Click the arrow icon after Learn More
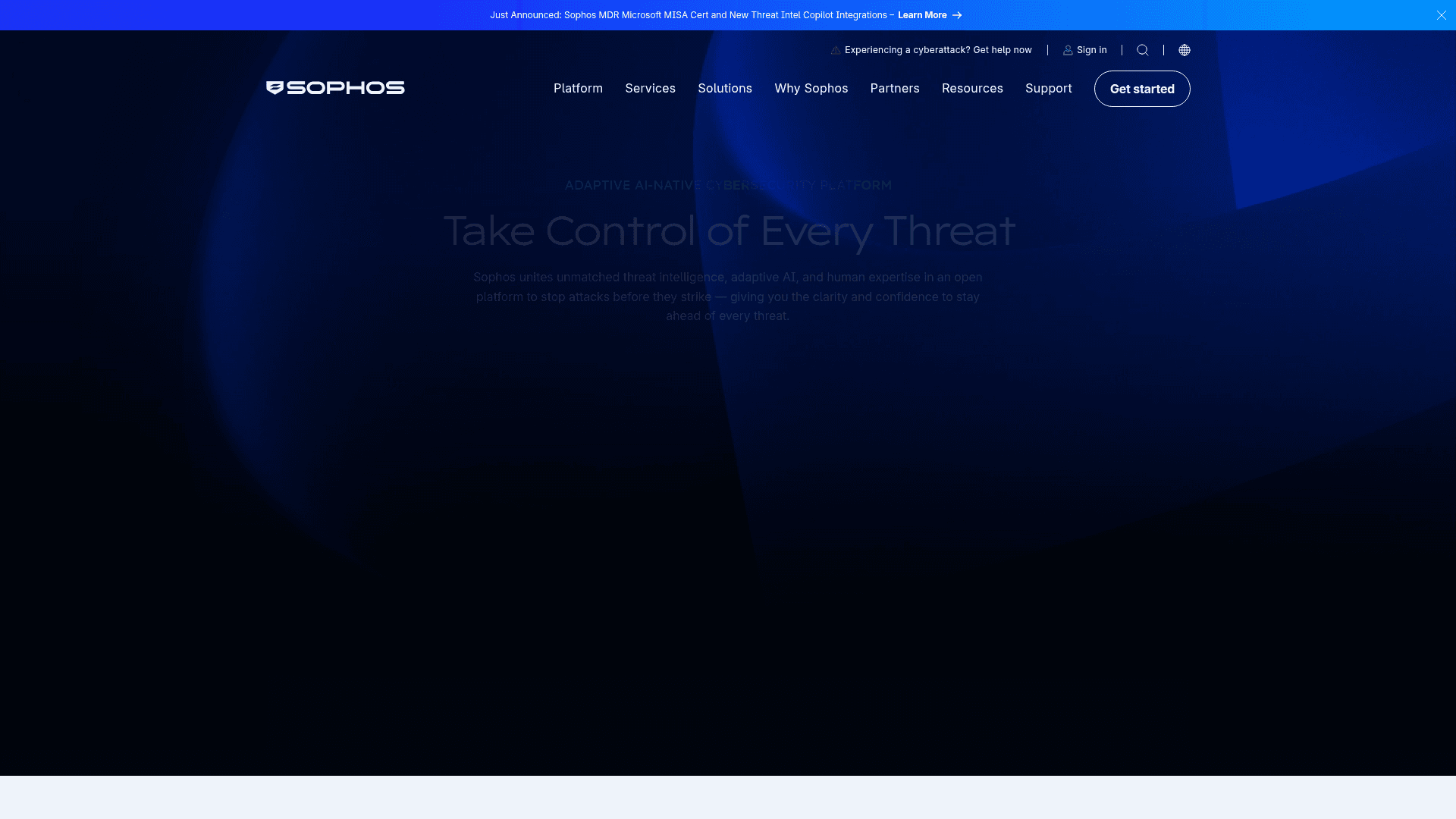 [955, 15]
